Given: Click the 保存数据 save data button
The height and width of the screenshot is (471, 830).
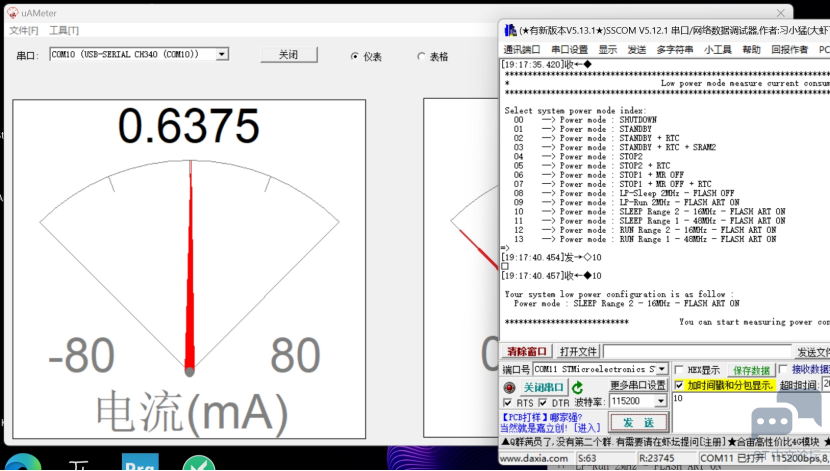Looking at the screenshot, I should pyautogui.click(x=751, y=370).
